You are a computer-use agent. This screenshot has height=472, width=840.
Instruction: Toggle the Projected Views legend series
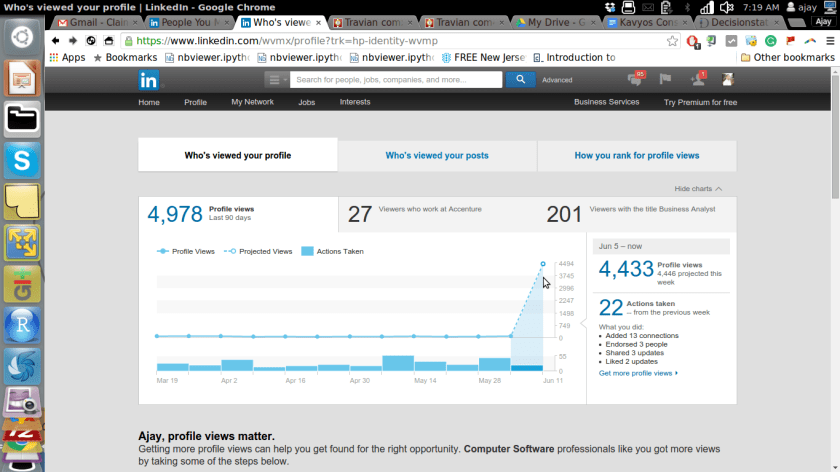pyautogui.click(x=258, y=251)
